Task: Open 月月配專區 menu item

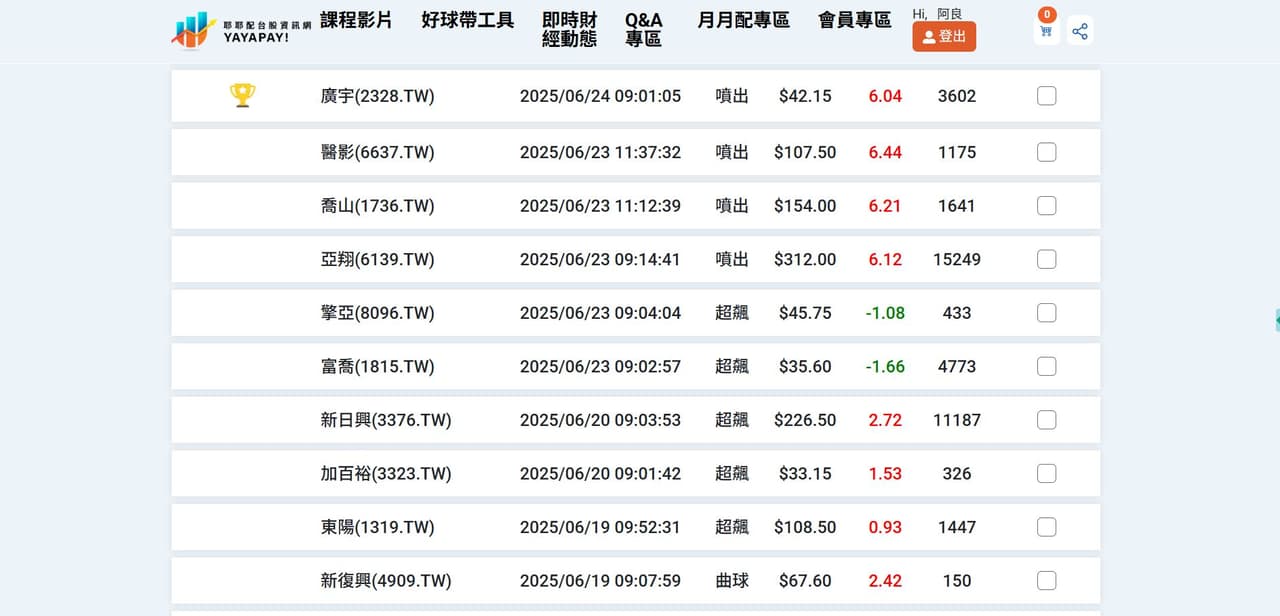Action: click(x=743, y=20)
